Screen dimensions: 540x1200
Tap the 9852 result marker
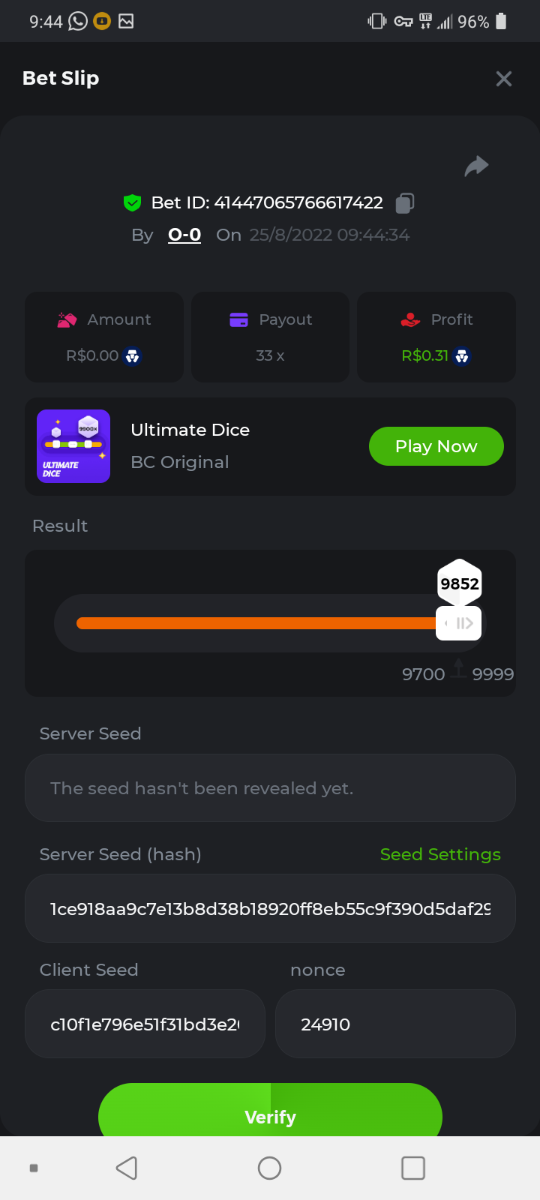tap(460, 583)
